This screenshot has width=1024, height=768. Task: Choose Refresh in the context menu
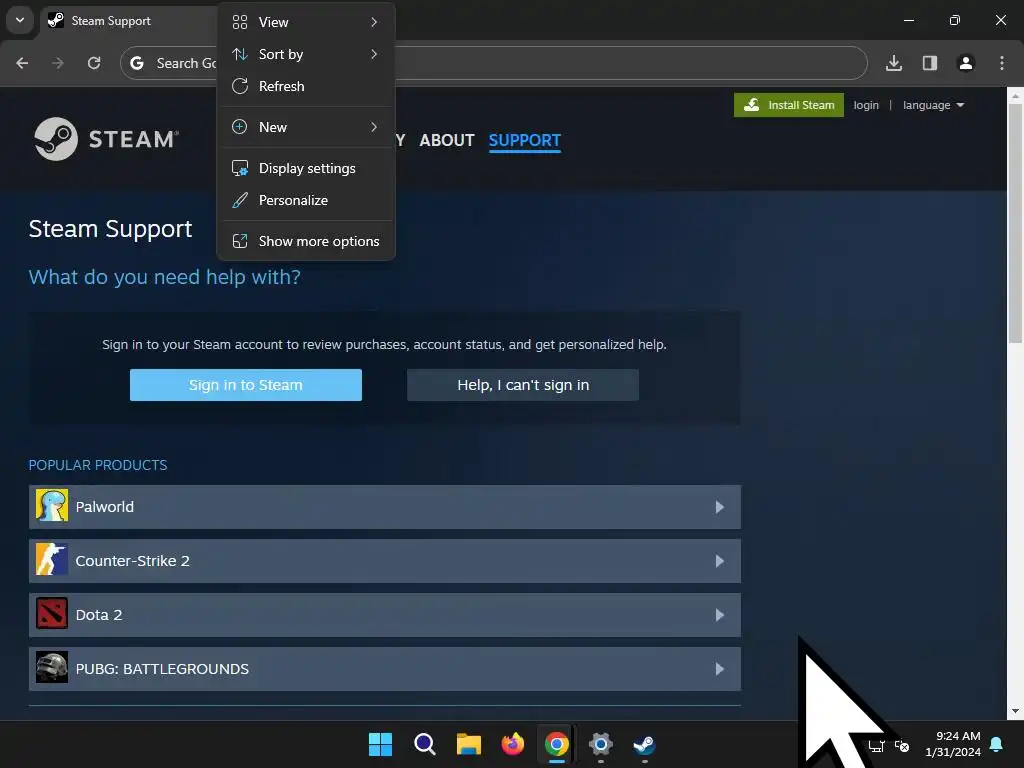306,86
